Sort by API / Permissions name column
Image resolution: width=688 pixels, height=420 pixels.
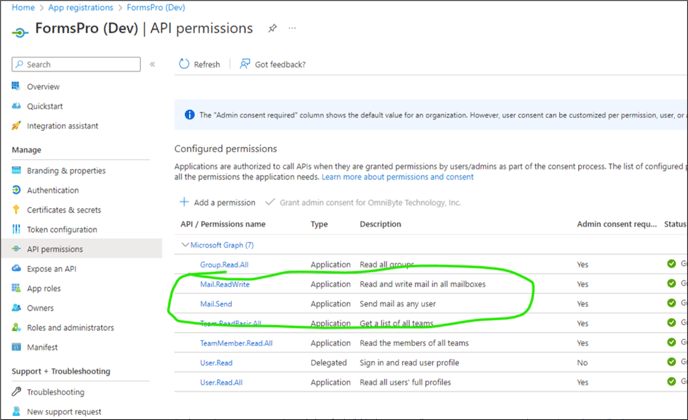(x=223, y=224)
